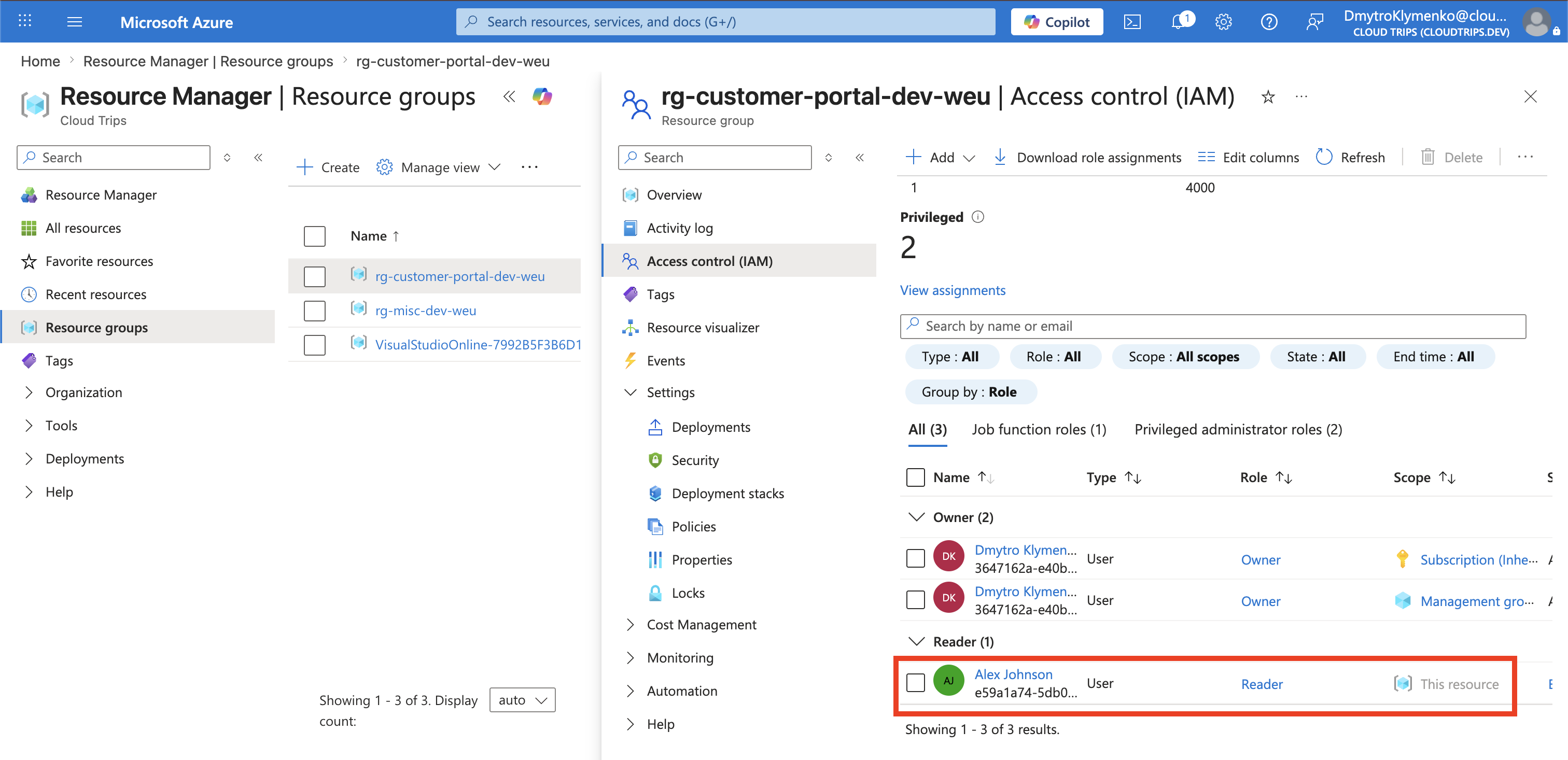Open Properties under Settings
The image size is (1568, 760).
(701, 559)
